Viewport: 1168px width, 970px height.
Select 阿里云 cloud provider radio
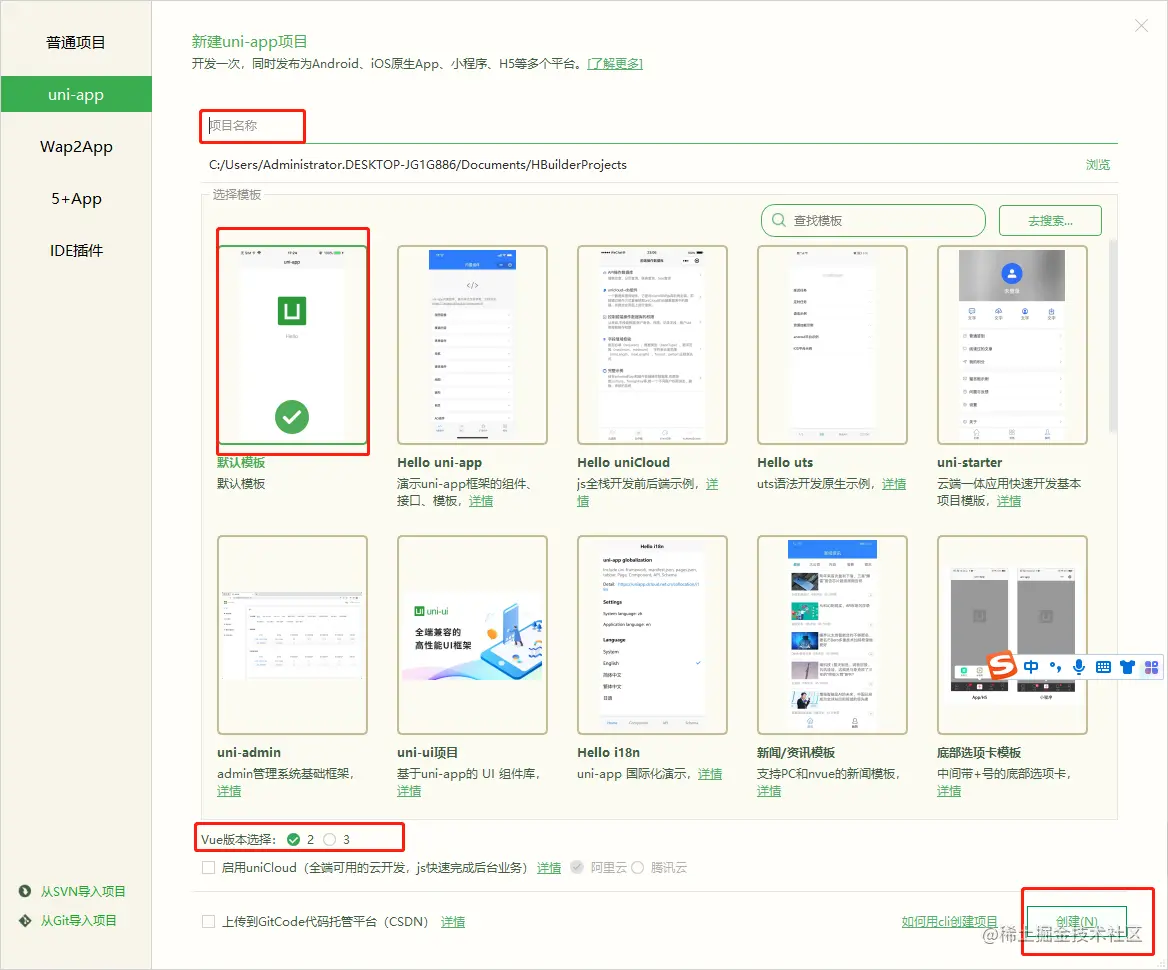click(577, 867)
